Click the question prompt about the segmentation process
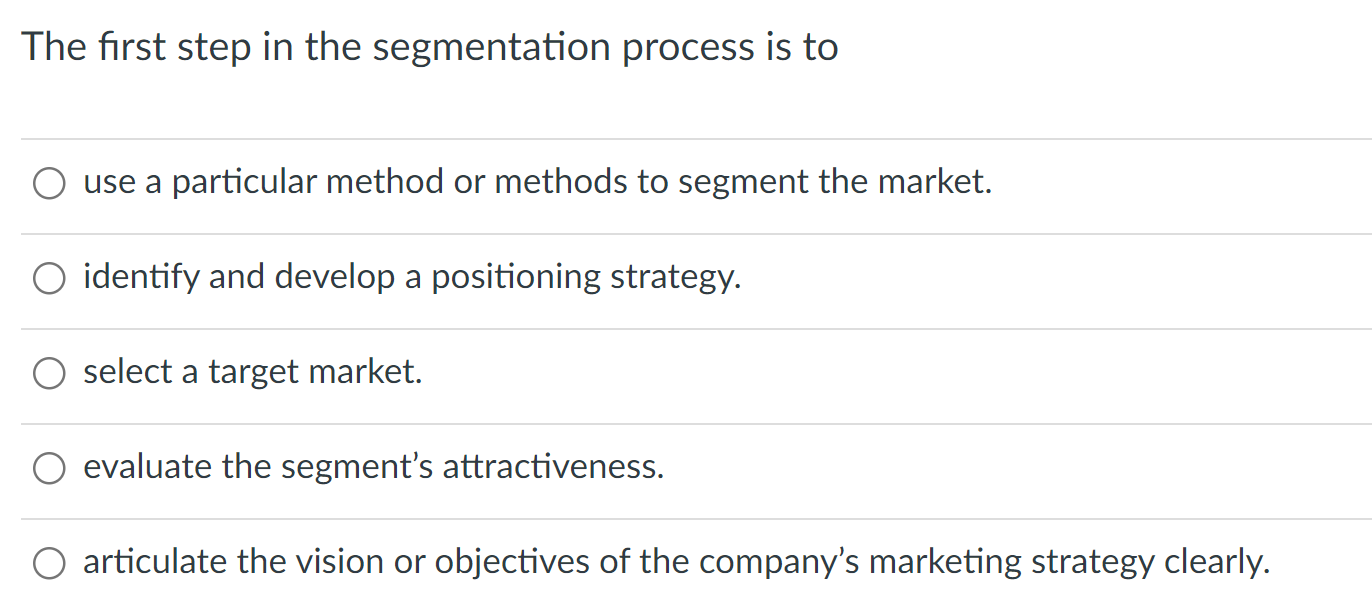 pos(431,46)
